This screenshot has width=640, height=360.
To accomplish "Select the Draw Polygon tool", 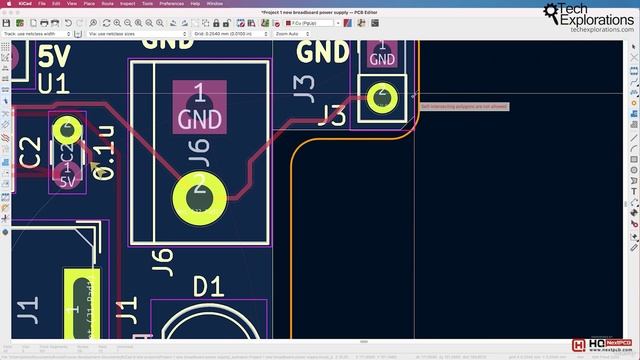I will [x=633, y=180].
